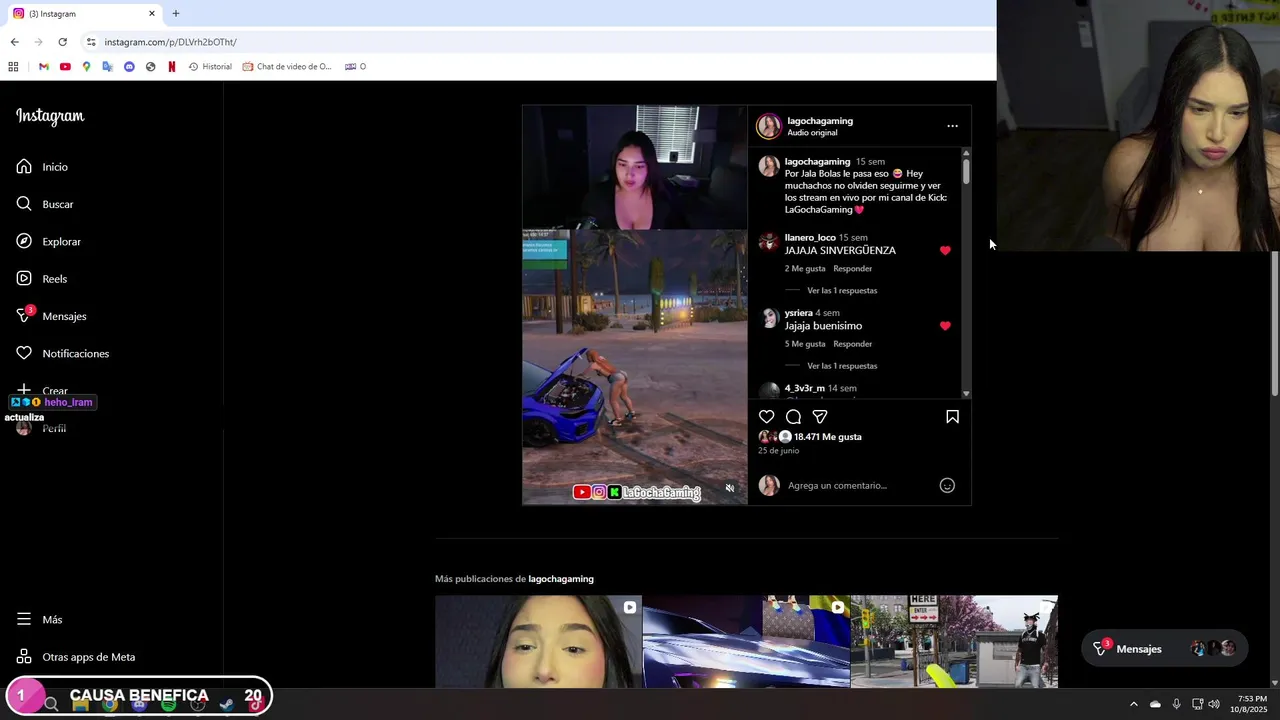1280x720 pixels.
Task: Open the Google Translate bookmark
Action: click(108, 67)
